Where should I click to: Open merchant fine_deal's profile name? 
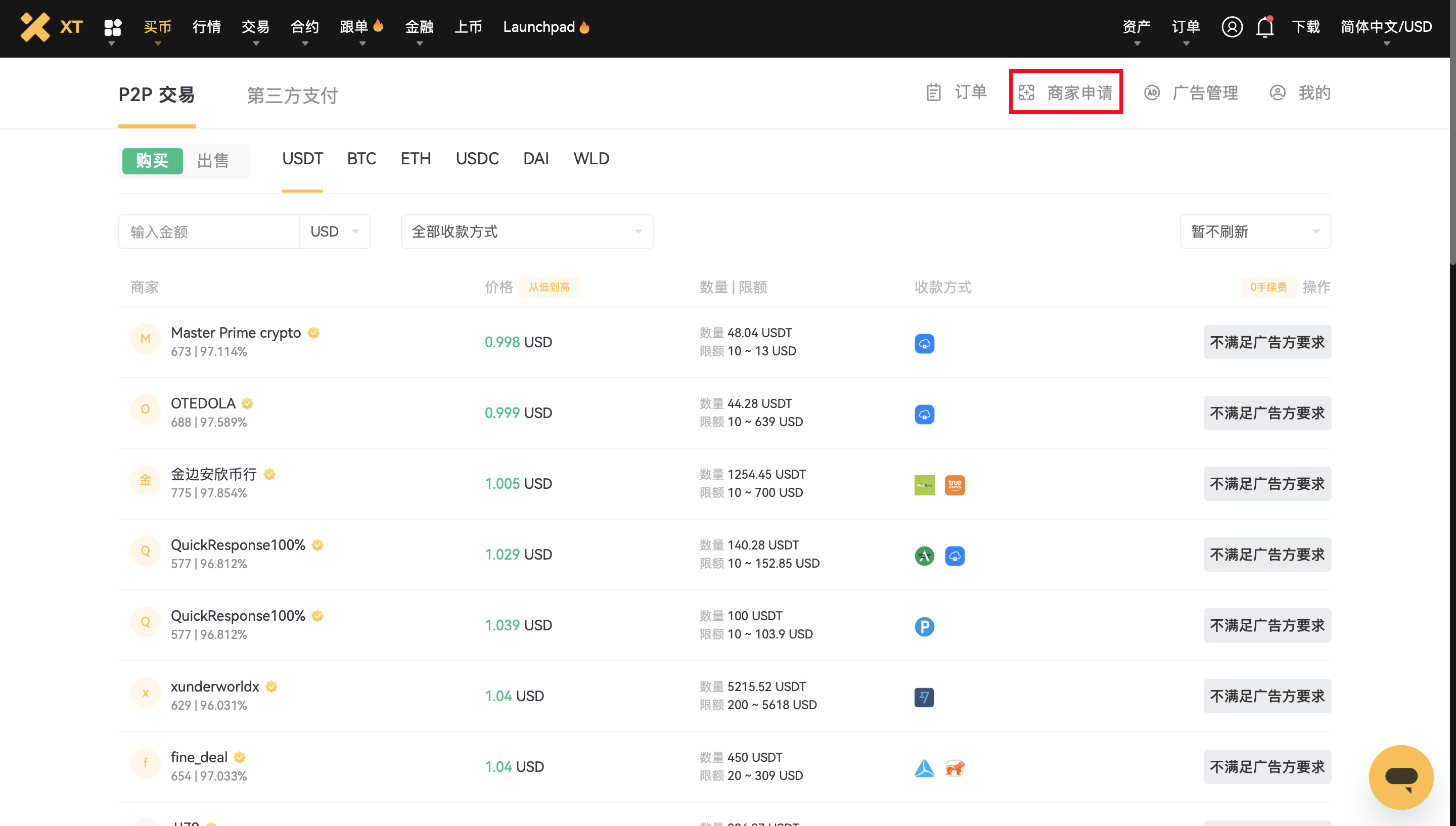click(x=199, y=757)
